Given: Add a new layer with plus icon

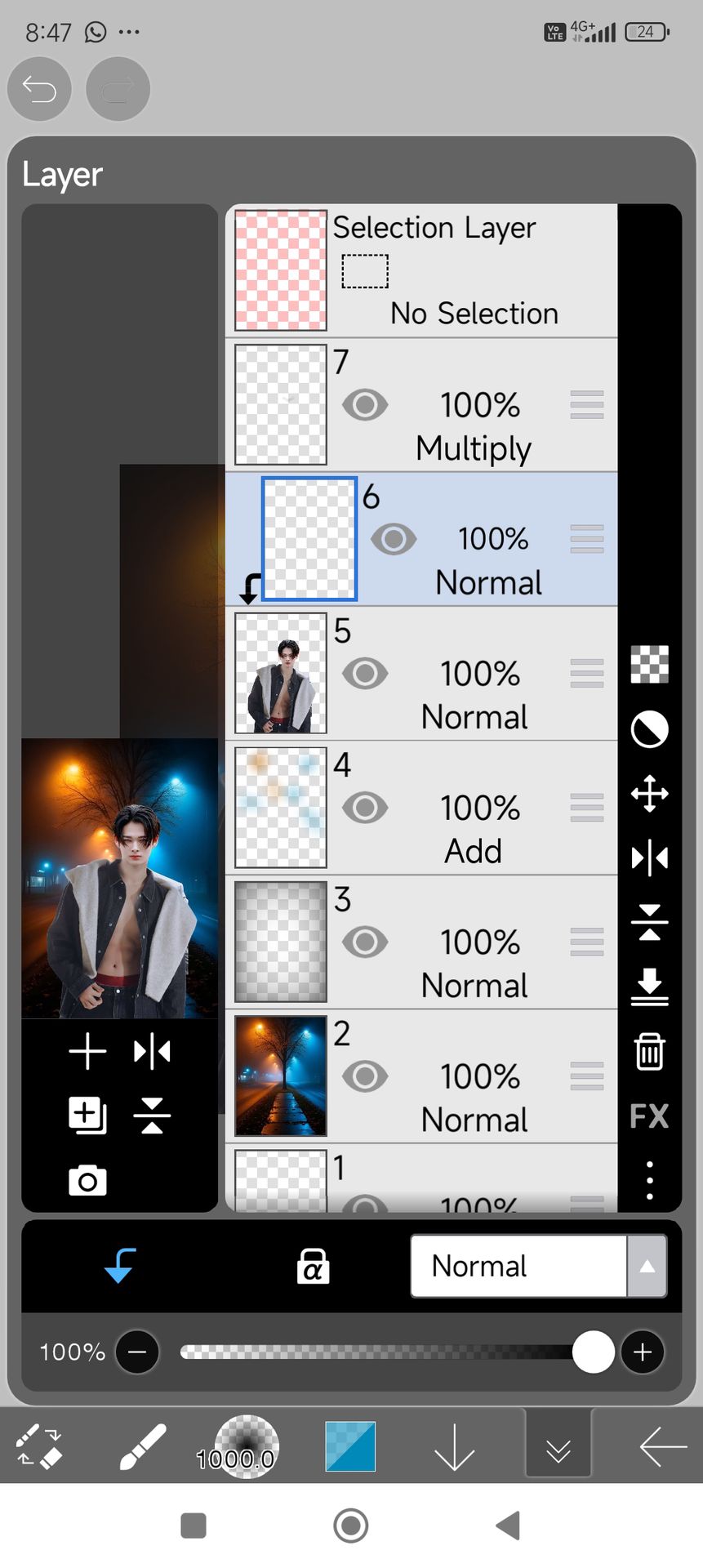Looking at the screenshot, I should coord(87,1051).
